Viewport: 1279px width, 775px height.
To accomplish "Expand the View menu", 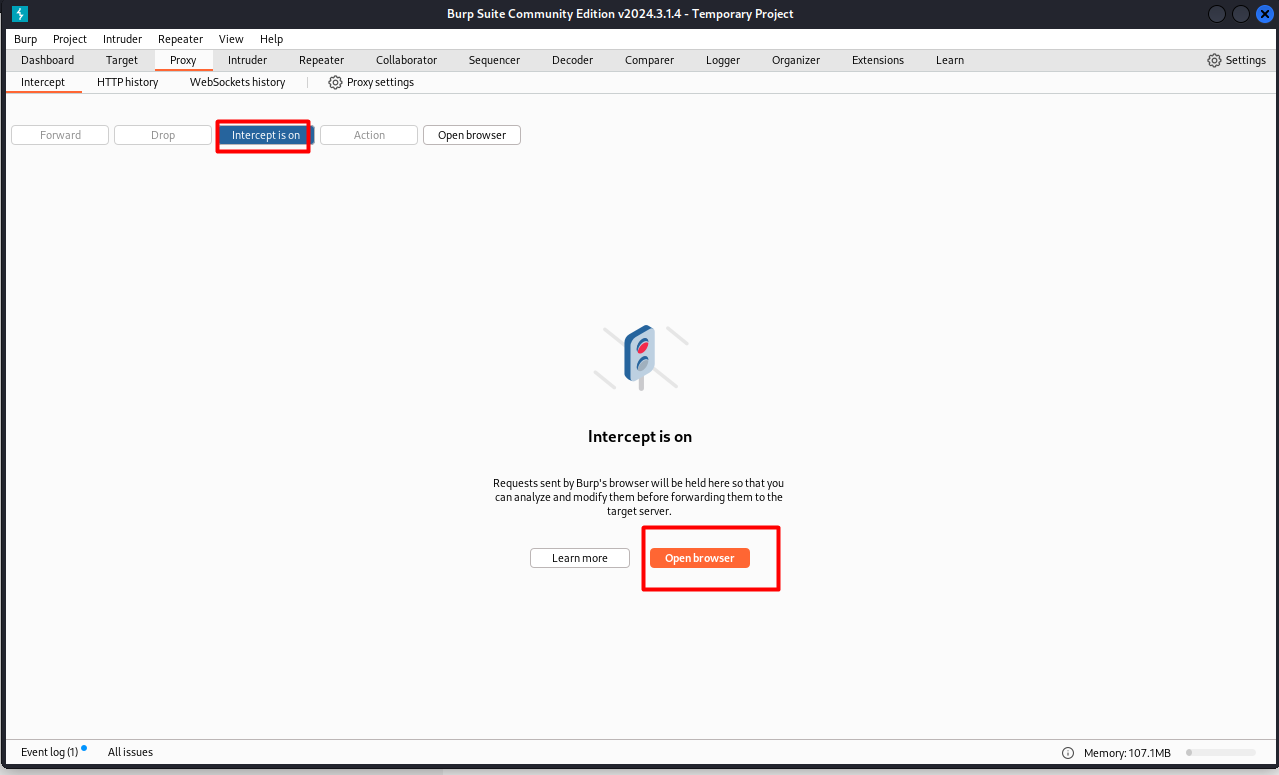I will click(231, 39).
